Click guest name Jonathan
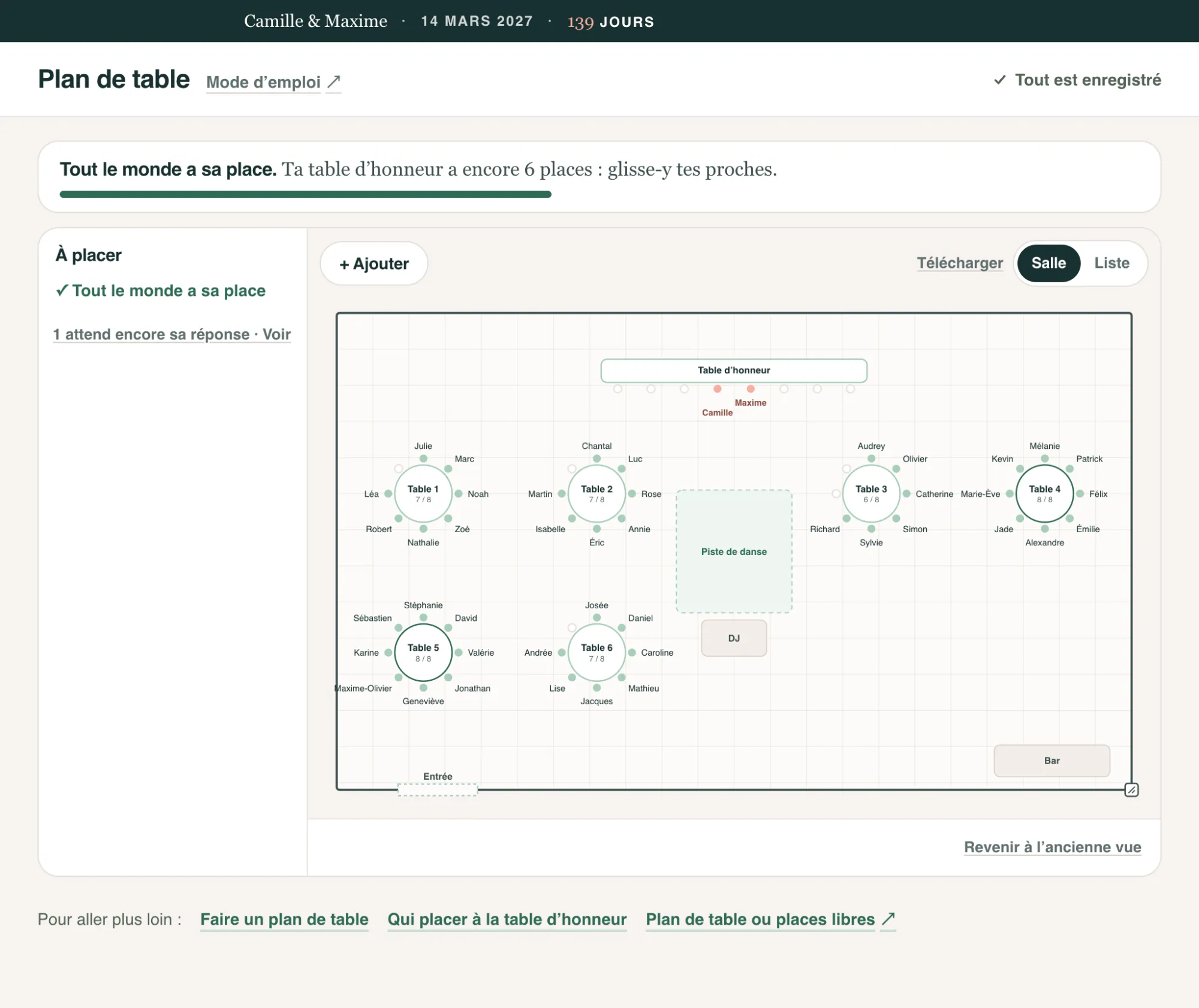The image size is (1199, 1008). [x=472, y=689]
